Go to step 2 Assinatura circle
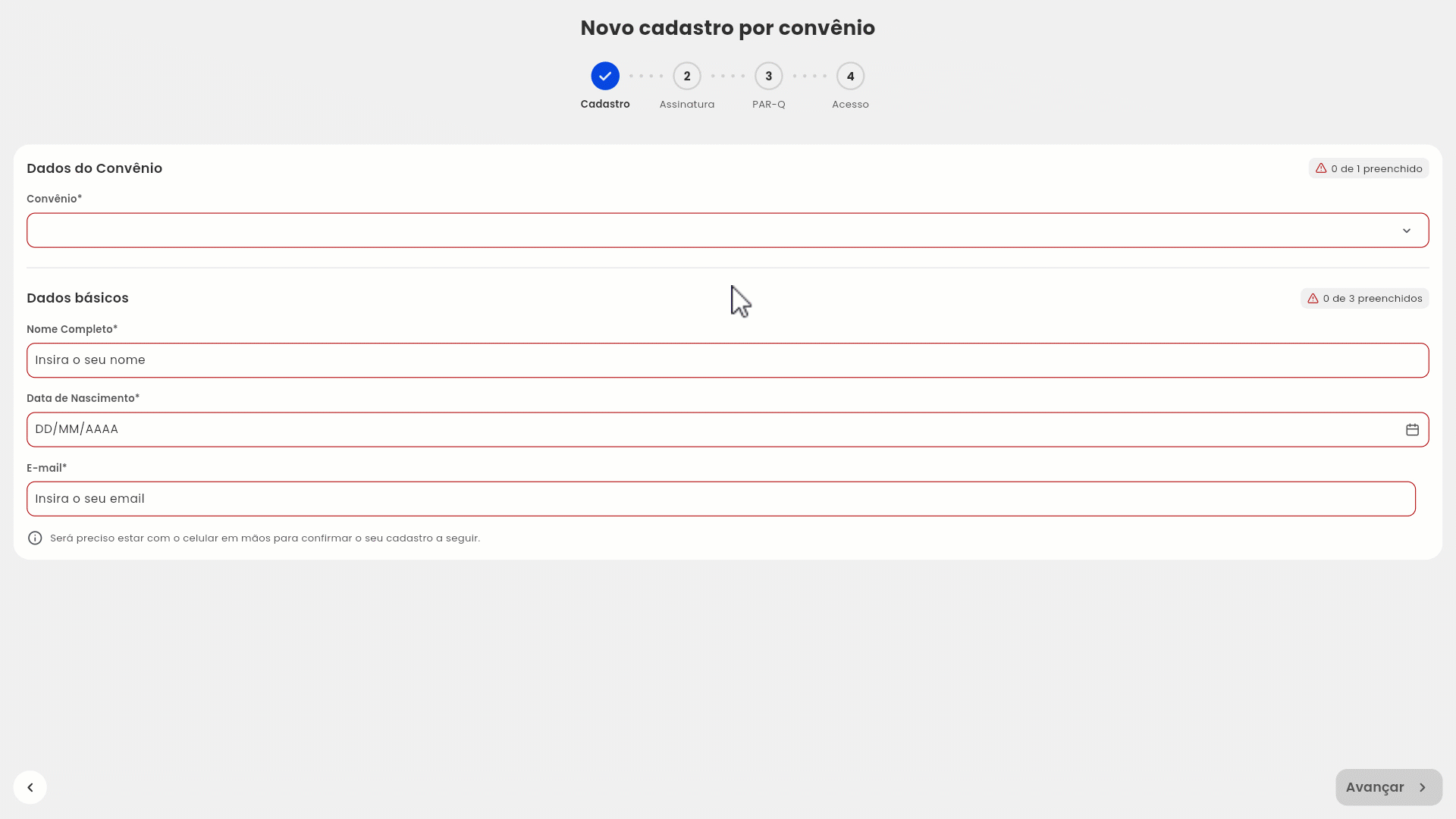 pyautogui.click(x=687, y=76)
